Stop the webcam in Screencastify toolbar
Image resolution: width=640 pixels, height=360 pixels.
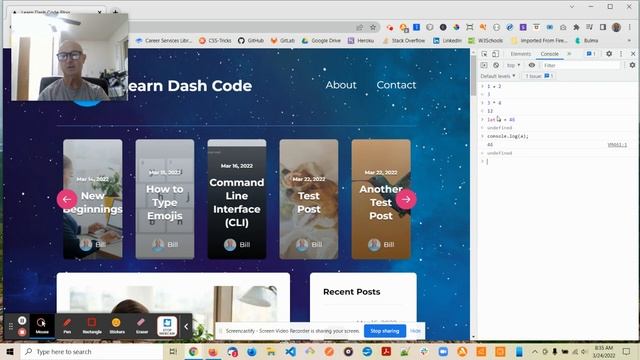(167, 326)
